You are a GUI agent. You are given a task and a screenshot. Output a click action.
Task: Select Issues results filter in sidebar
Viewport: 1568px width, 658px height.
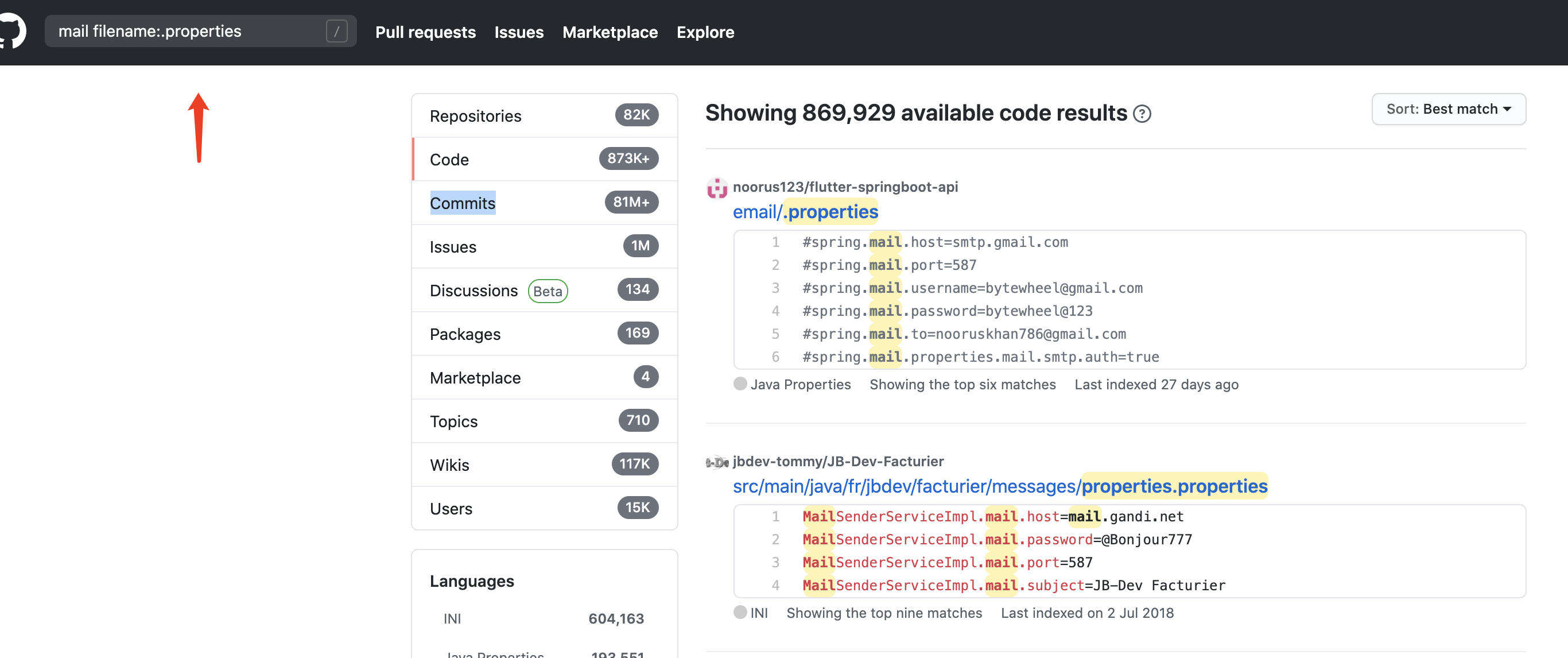click(545, 246)
